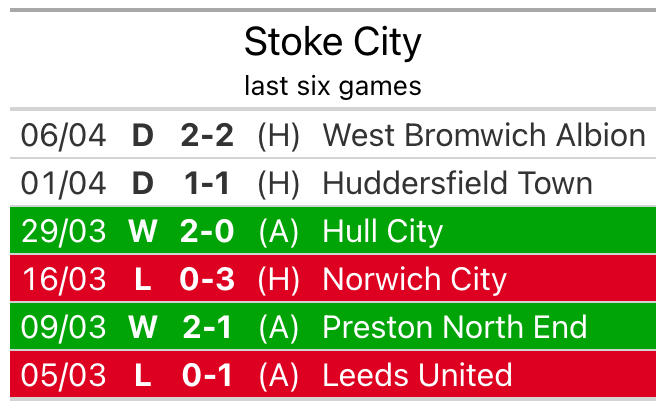Viewport: 666px width, 408px height.
Task: Click the 0-1 score against Leeds
Action: 207,375
